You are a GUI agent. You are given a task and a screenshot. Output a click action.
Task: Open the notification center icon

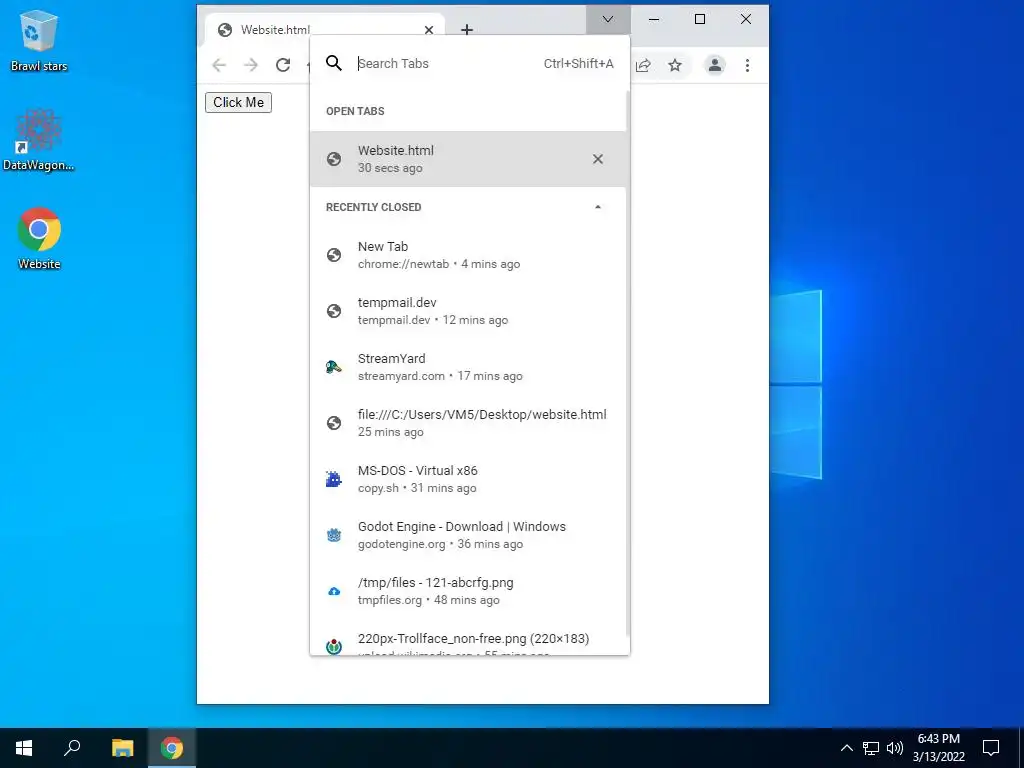click(991, 748)
